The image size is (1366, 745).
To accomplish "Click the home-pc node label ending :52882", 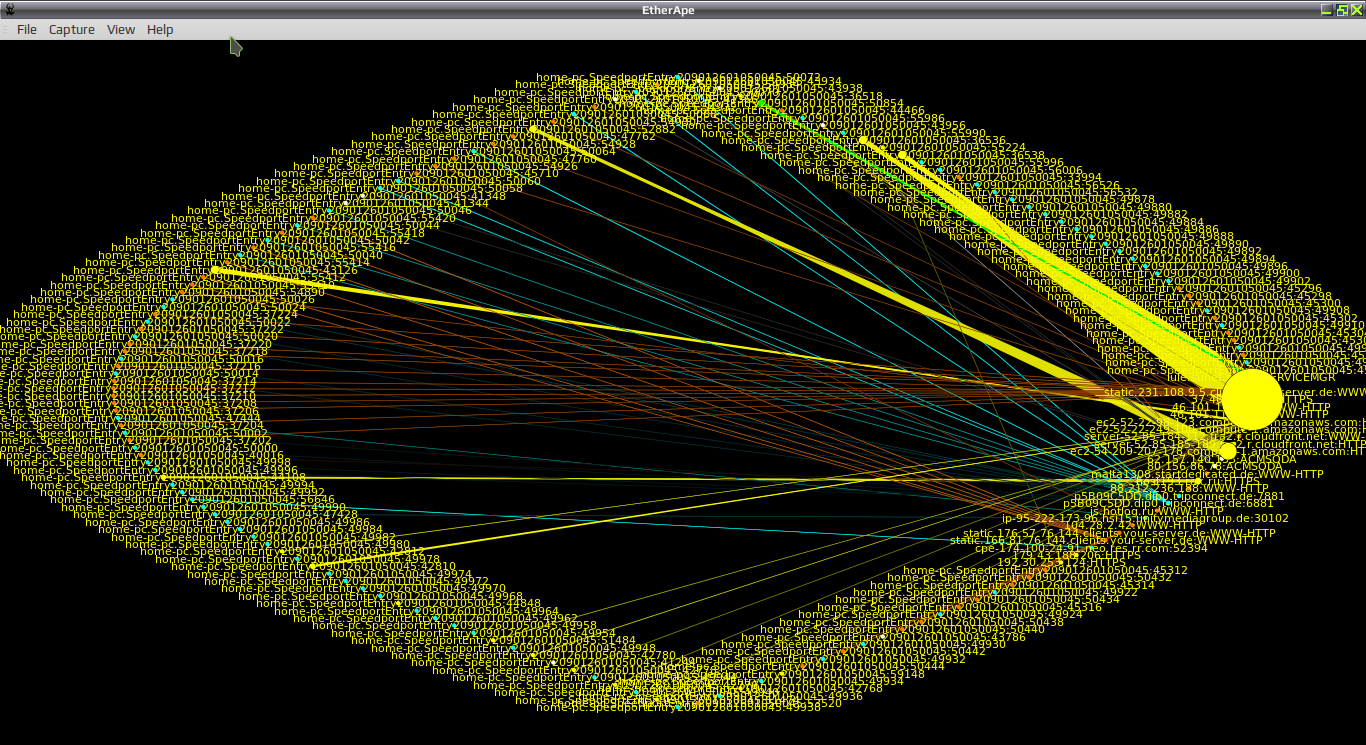I will [534, 129].
